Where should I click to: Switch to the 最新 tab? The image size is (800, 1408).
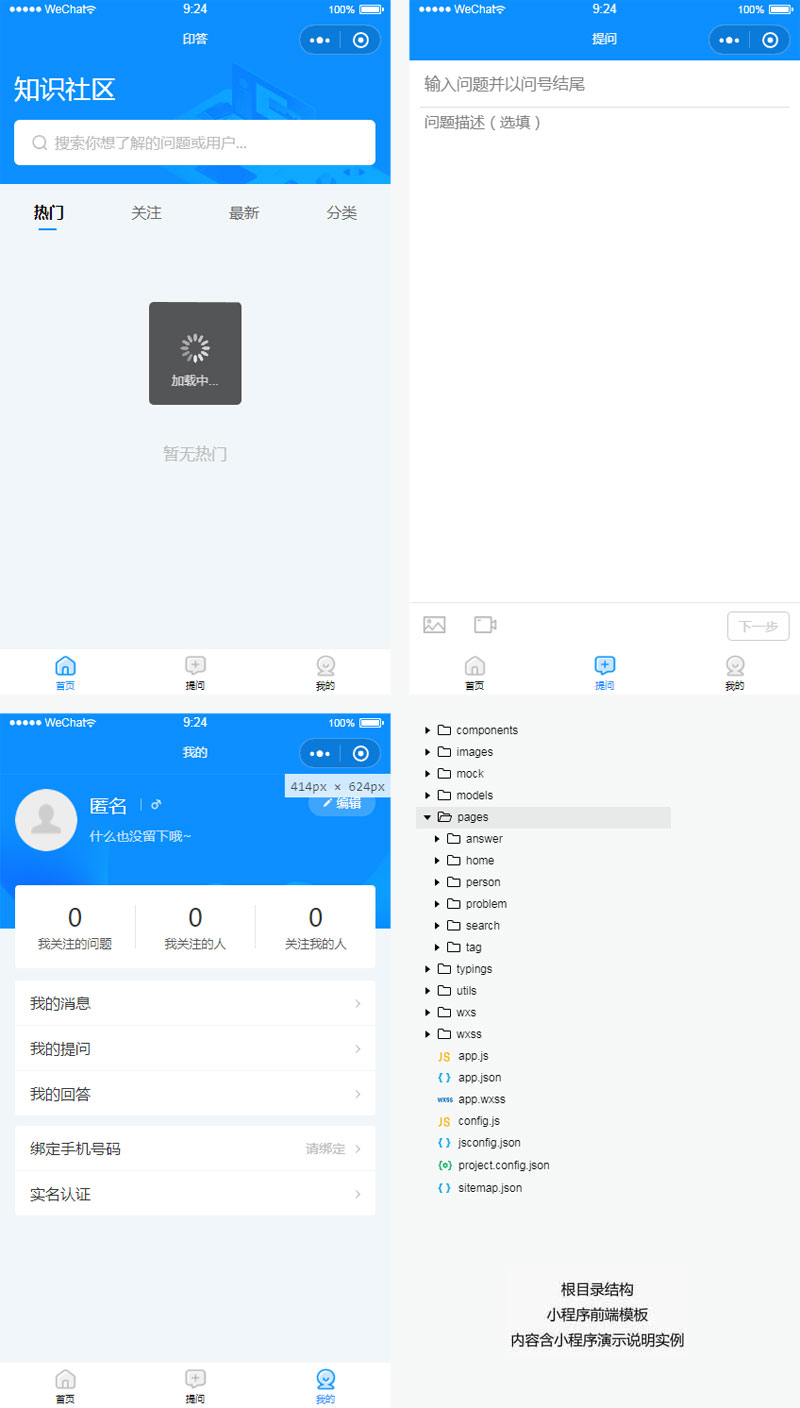point(244,213)
